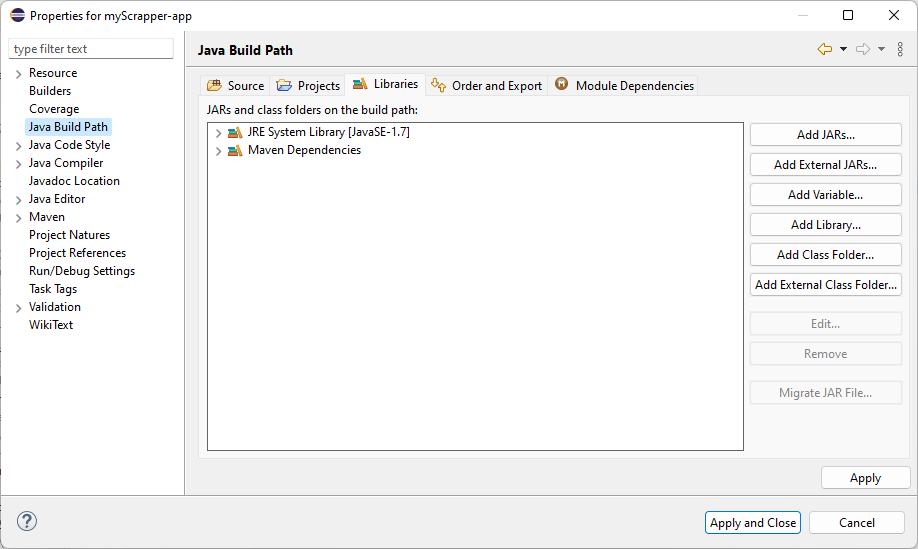Expand the Java Compiler tree item
This screenshot has width=918, height=549.
pos(19,164)
